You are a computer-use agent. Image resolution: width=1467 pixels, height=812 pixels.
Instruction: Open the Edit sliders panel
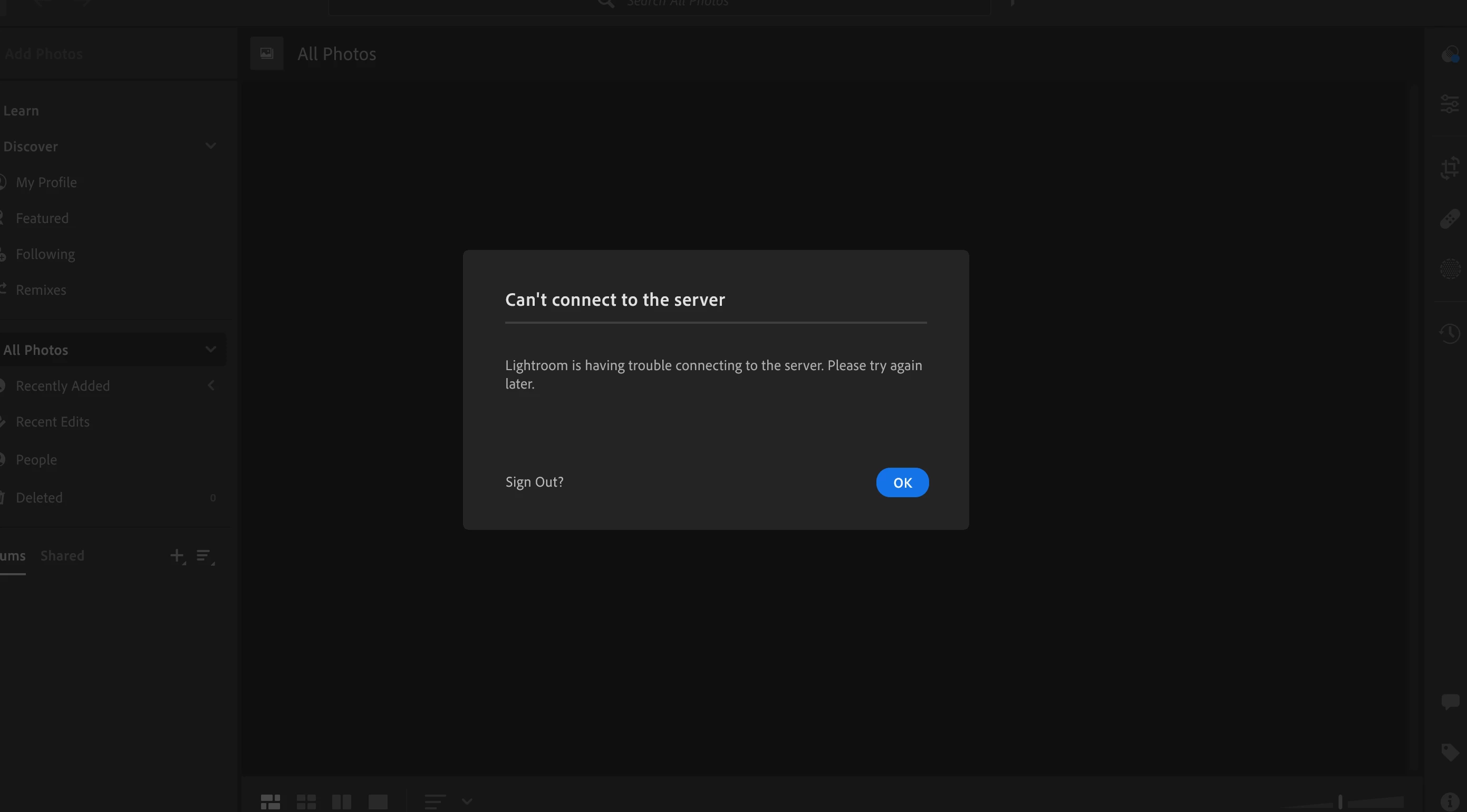click(x=1450, y=104)
